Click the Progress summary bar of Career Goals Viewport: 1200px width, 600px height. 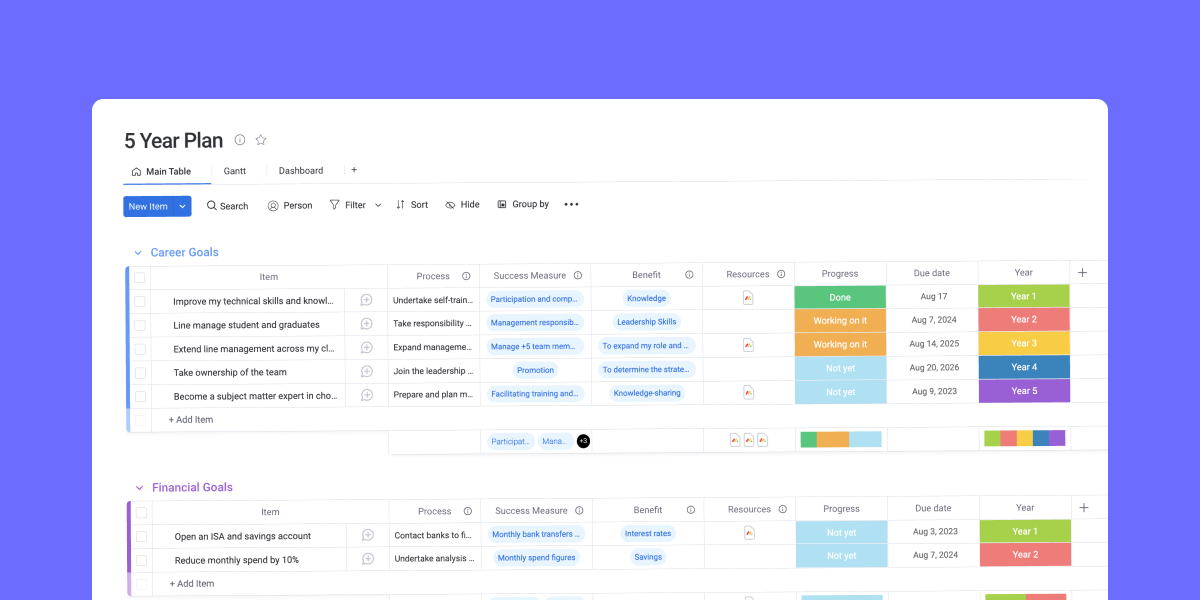[840, 438]
